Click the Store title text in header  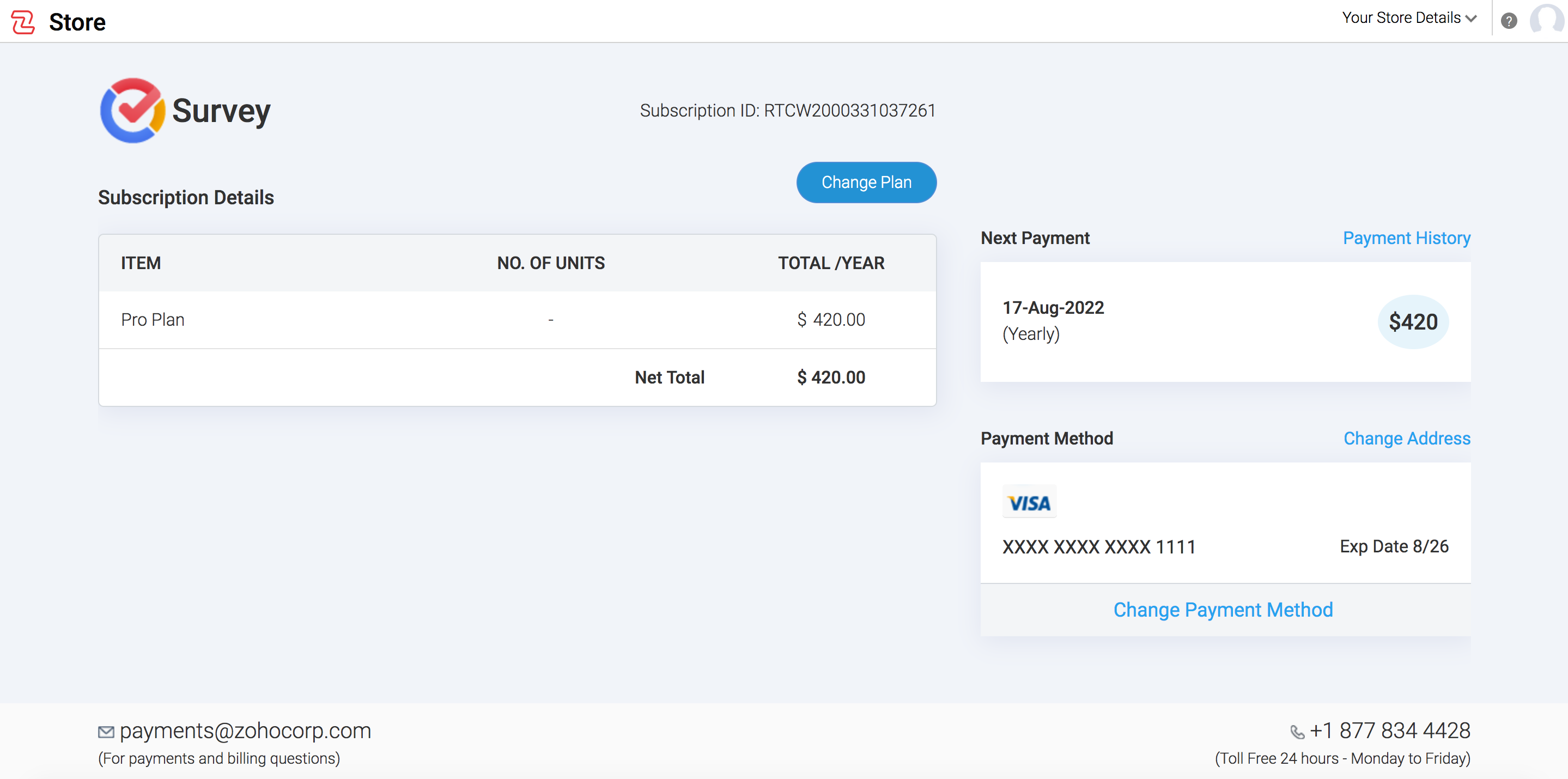pos(77,22)
